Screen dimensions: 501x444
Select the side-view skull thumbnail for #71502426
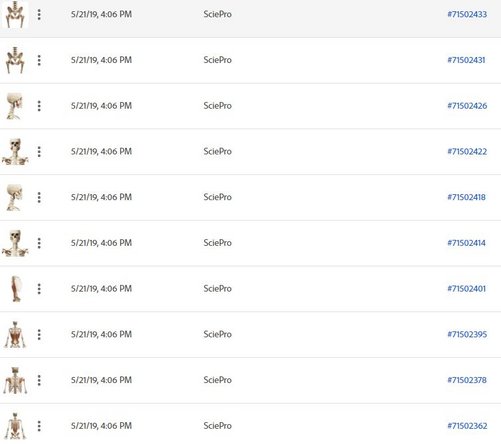click(14, 106)
